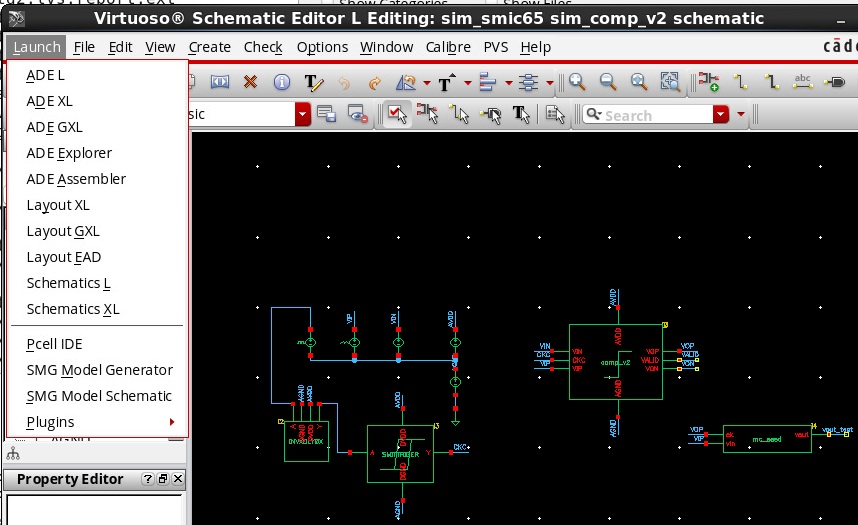Click the workspace visibility eye icon

tap(358, 114)
